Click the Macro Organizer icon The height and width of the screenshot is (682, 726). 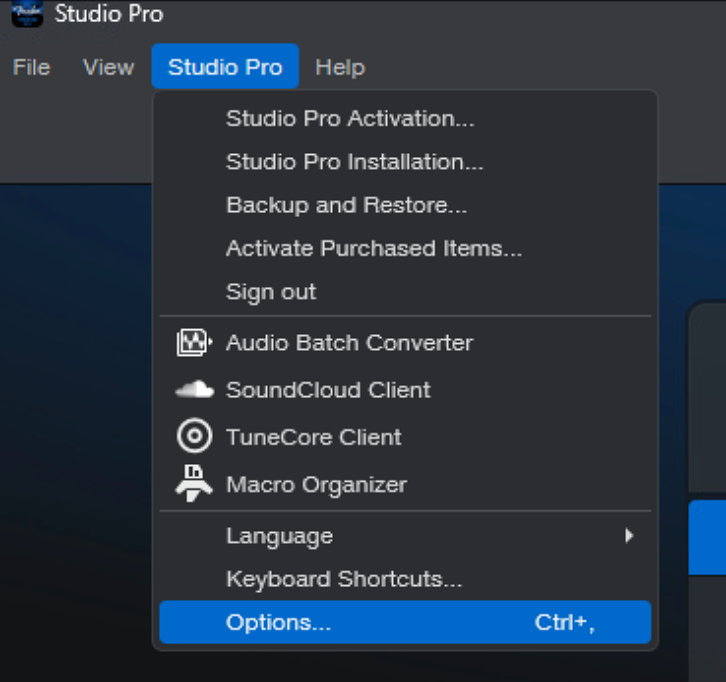(194, 483)
